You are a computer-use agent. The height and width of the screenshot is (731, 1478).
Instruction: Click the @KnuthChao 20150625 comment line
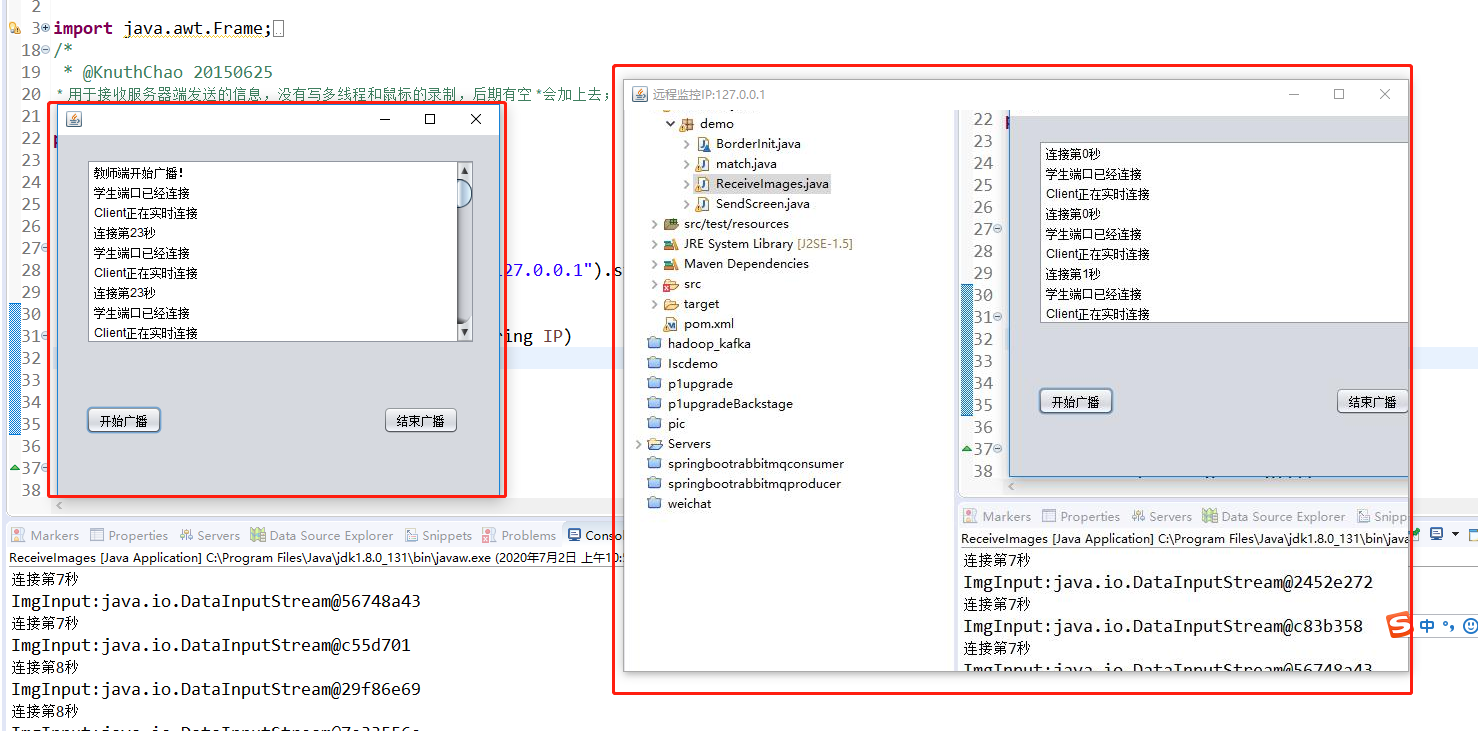coord(167,72)
